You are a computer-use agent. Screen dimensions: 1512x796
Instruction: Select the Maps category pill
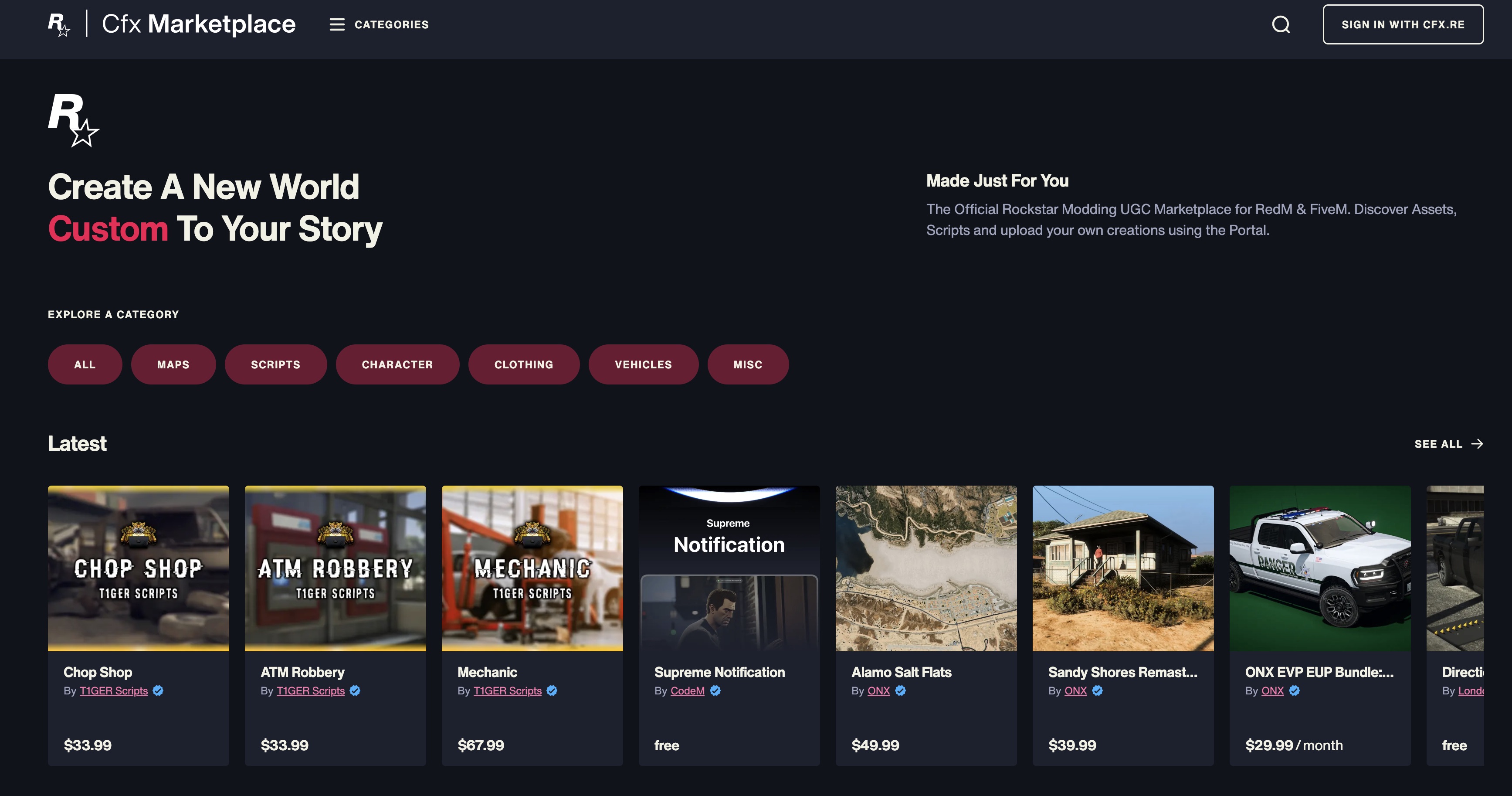[x=173, y=364]
